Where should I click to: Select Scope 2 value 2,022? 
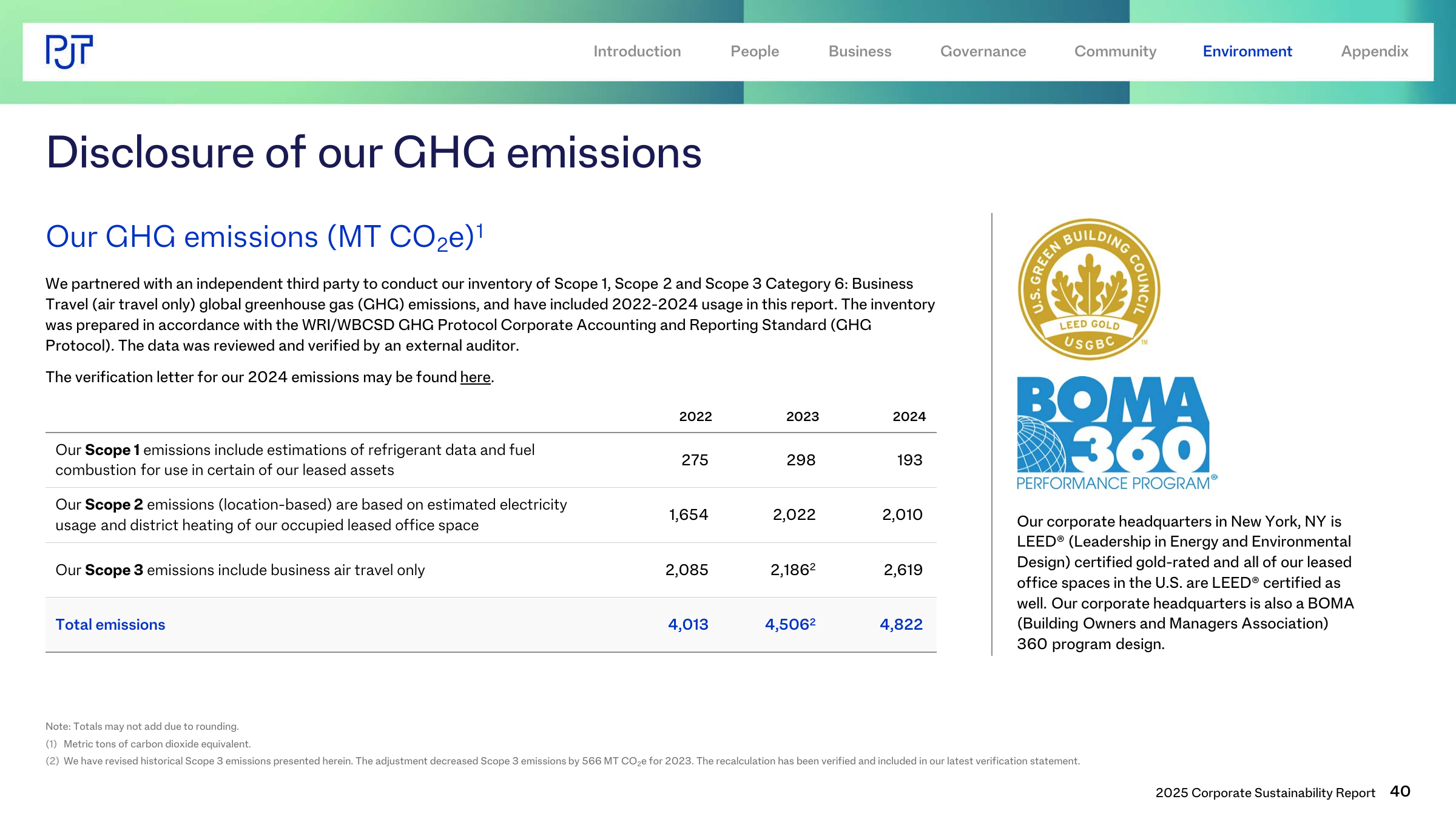pos(794,515)
